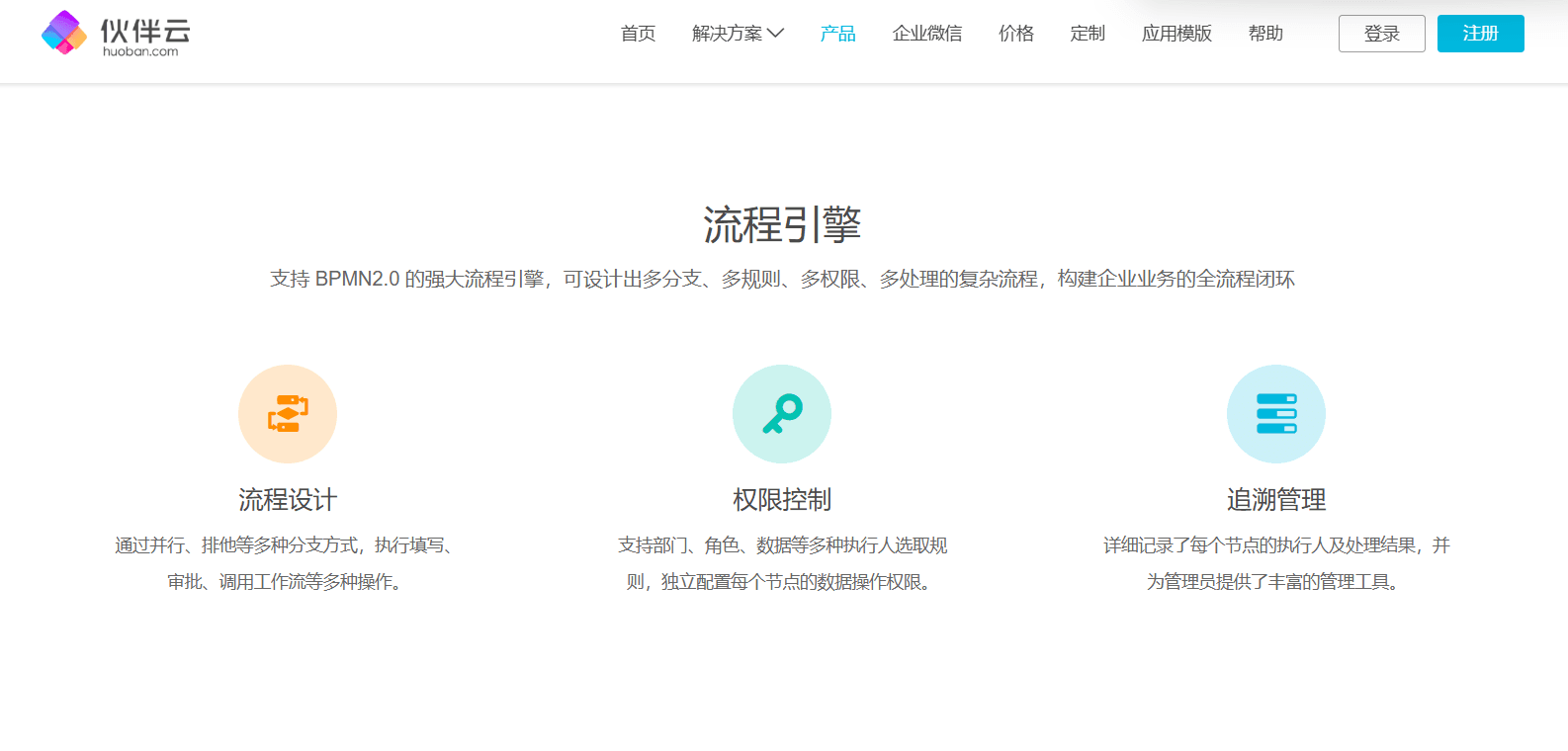The height and width of the screenshot is (751, 1568).
Task: Select the 产品 nav item
Action: pyautogui.click(x=838, y=34)
